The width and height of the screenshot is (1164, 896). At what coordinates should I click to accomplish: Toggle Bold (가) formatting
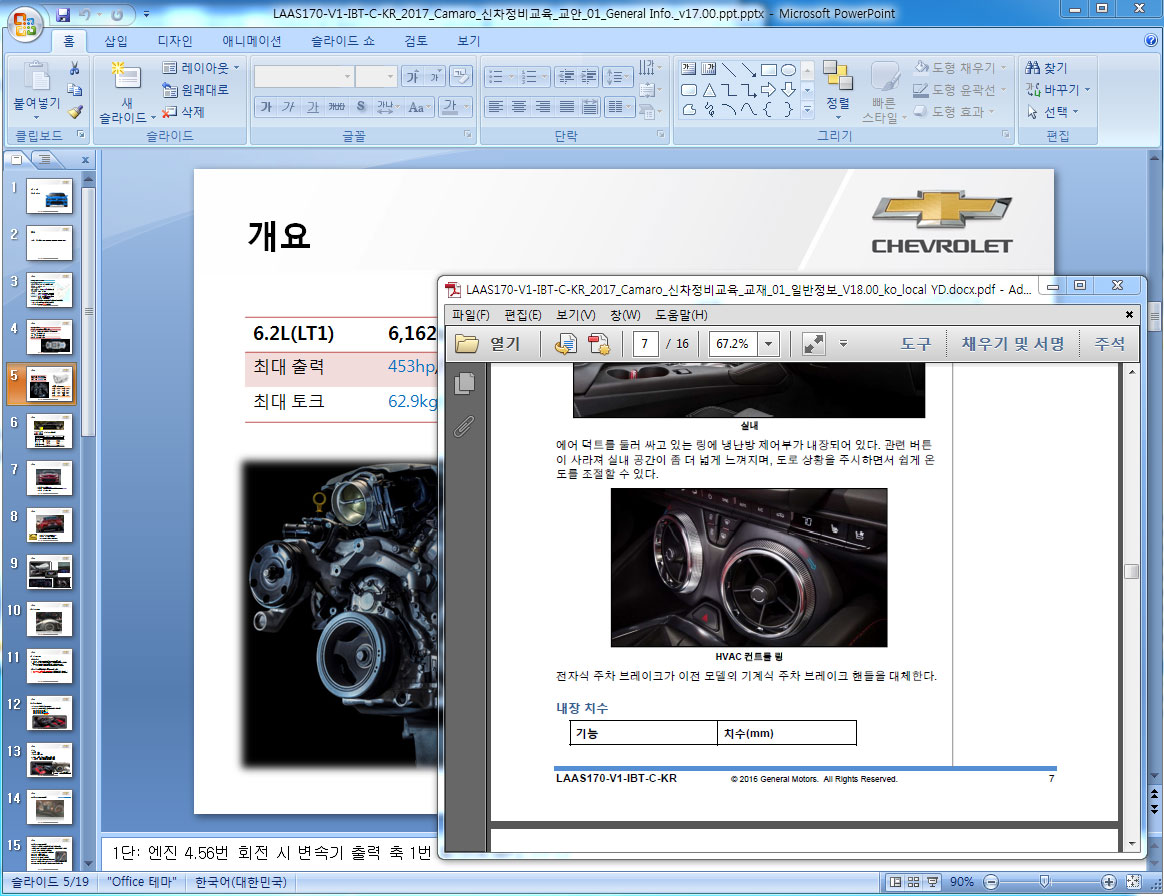pyautogui.click(x=266, y=107)
